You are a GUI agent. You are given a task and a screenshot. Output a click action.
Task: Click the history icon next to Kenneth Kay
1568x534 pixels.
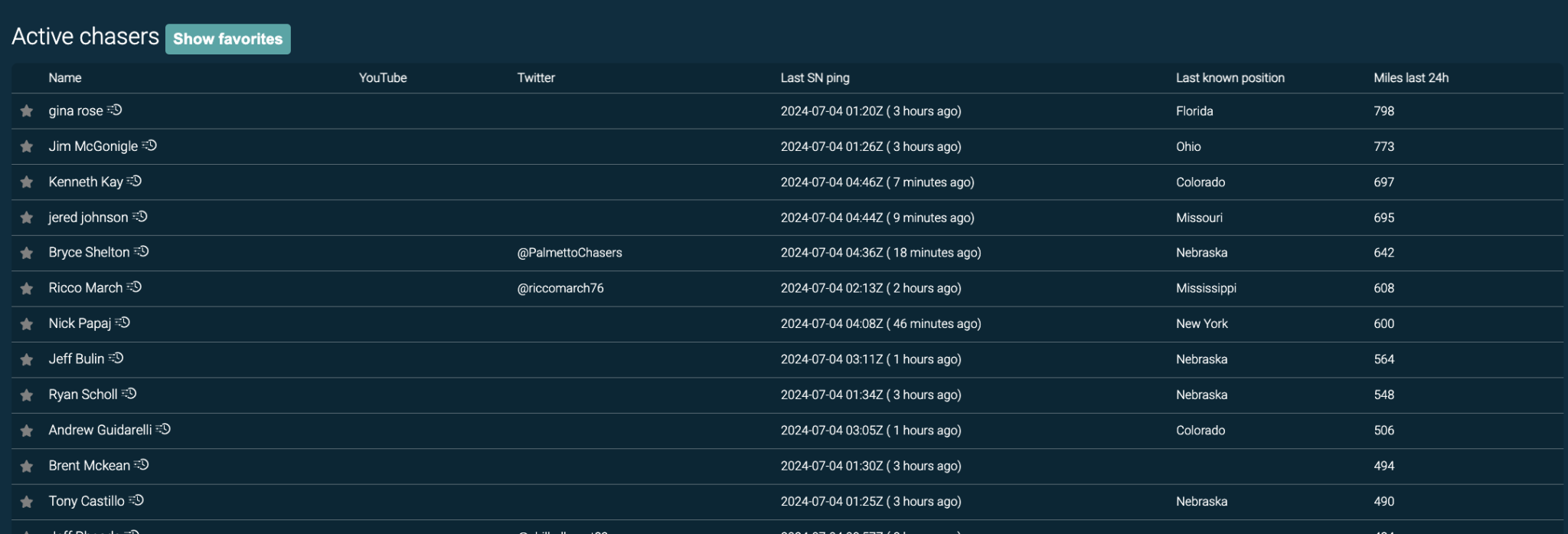pyautogui.click(x=135, y=182)
